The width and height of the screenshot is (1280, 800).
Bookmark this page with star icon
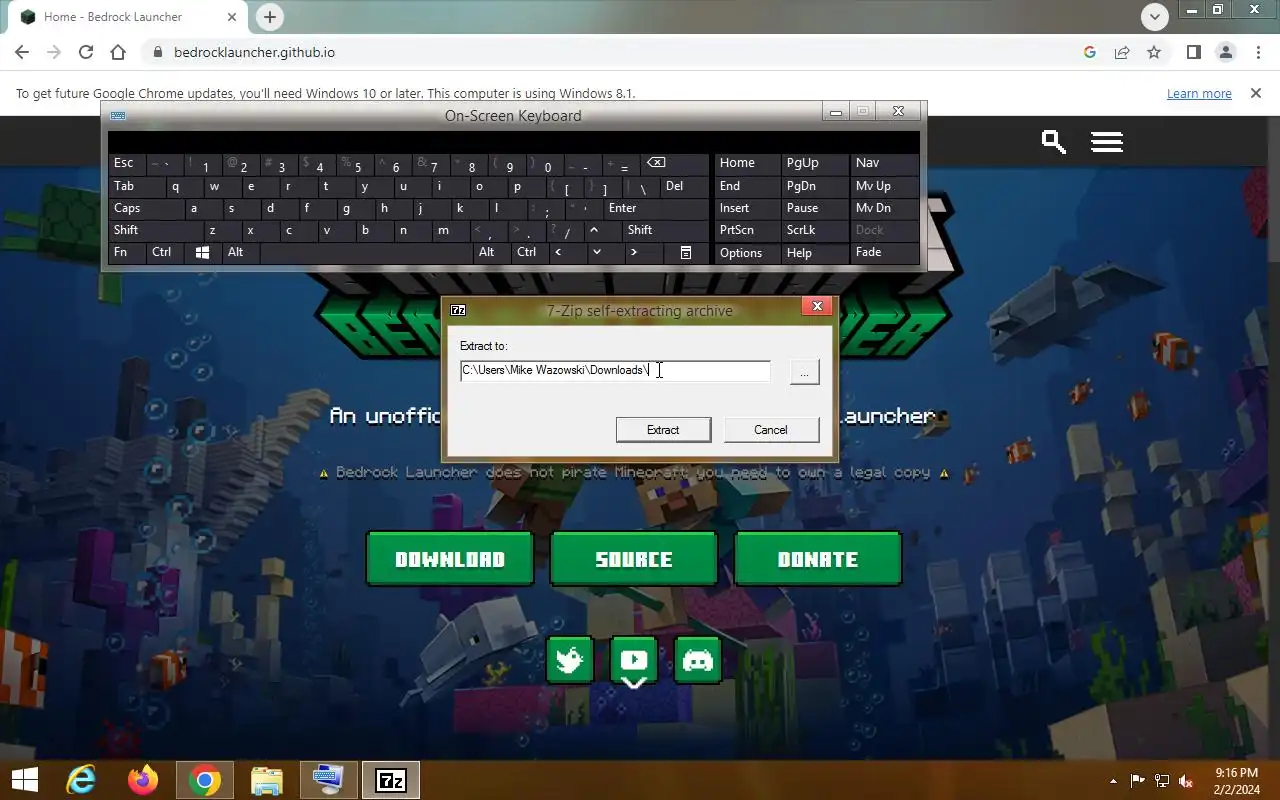coord(1154,52)
